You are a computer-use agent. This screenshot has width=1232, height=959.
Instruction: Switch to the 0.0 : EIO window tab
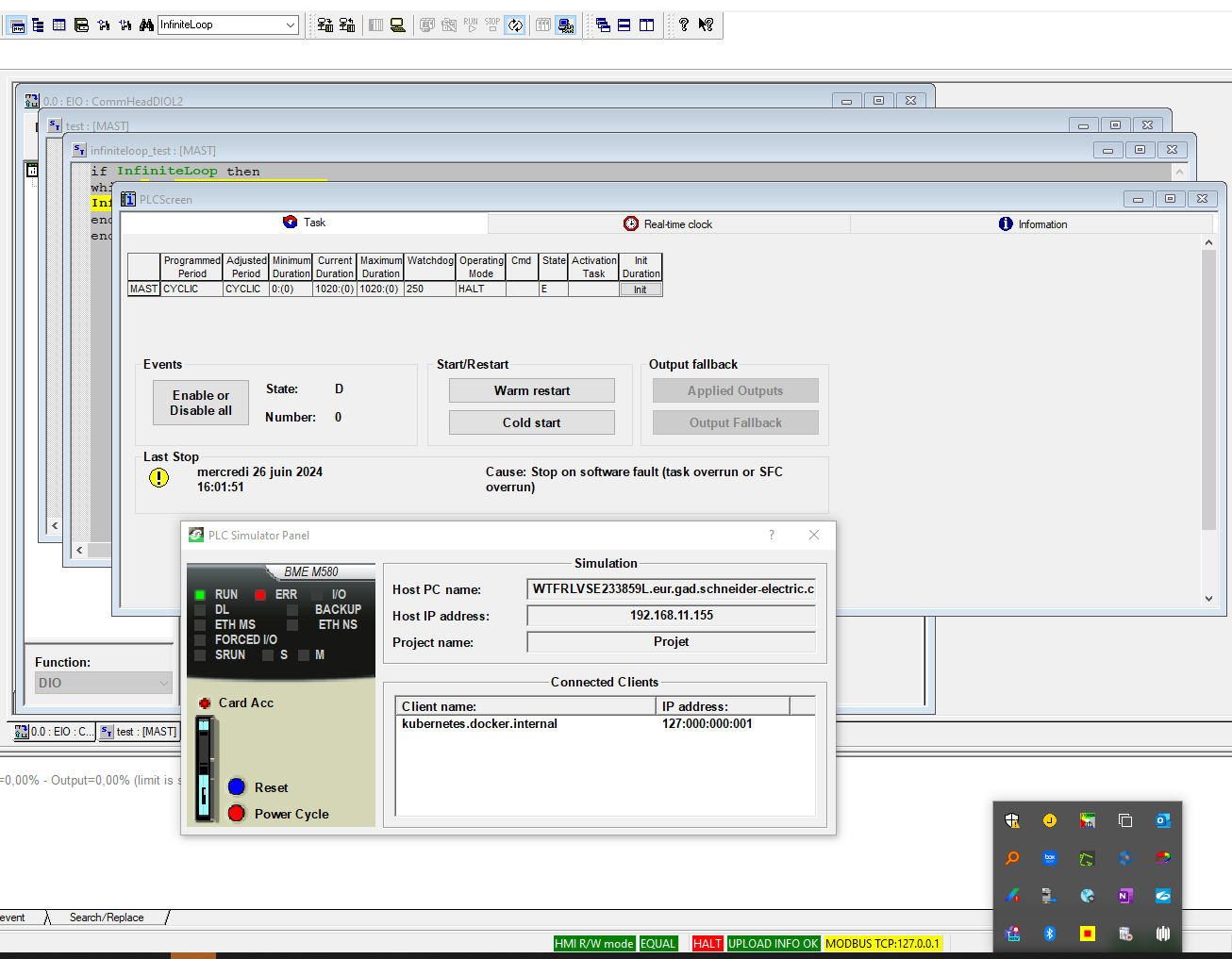pos(55,732)
